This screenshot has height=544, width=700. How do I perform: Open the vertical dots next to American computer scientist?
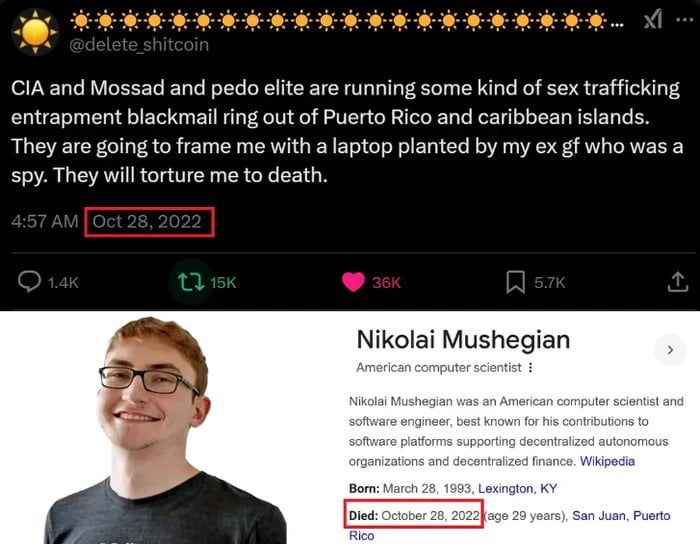point(530,368)
